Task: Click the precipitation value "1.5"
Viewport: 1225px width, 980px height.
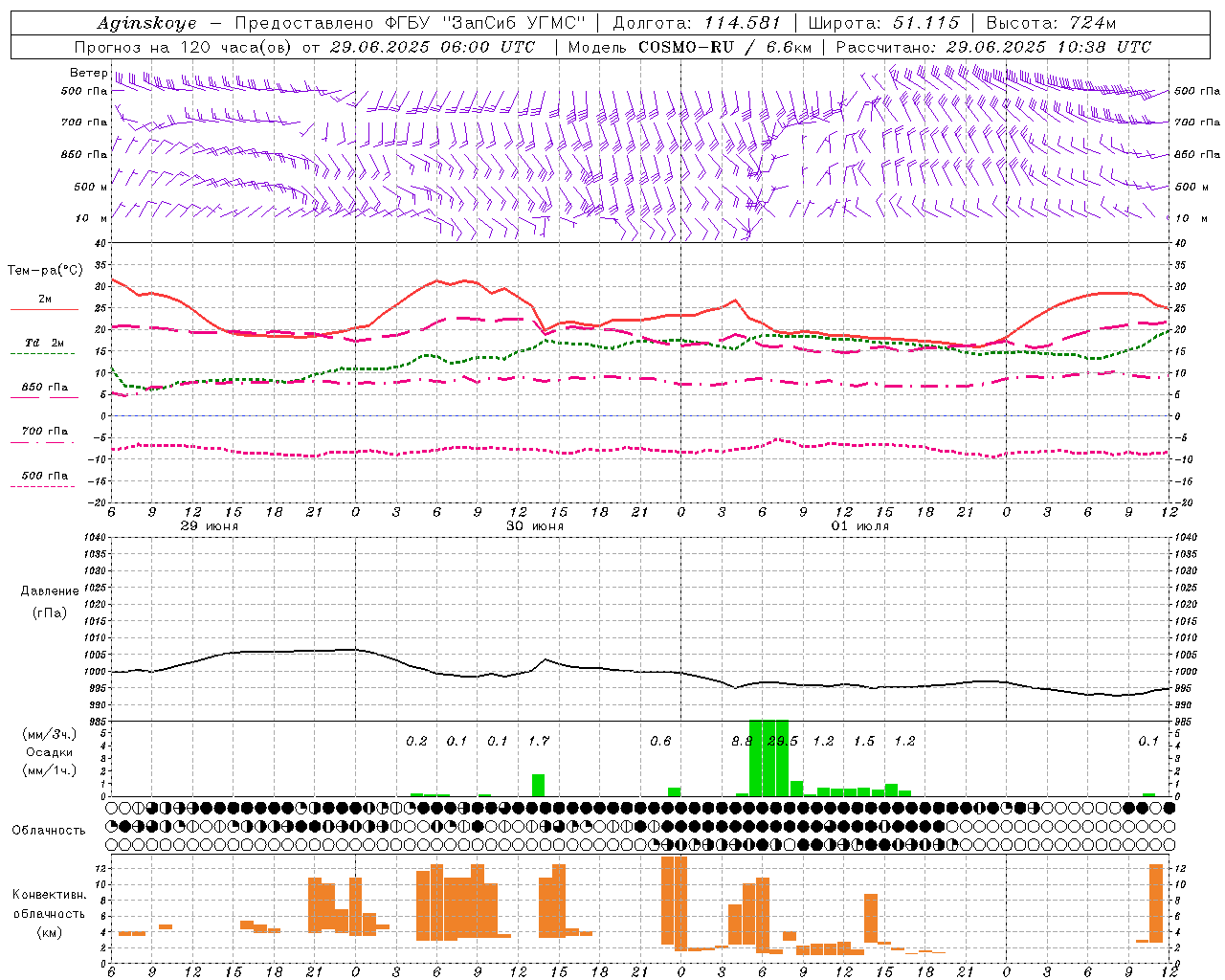Action: click(x=864, y=742)
